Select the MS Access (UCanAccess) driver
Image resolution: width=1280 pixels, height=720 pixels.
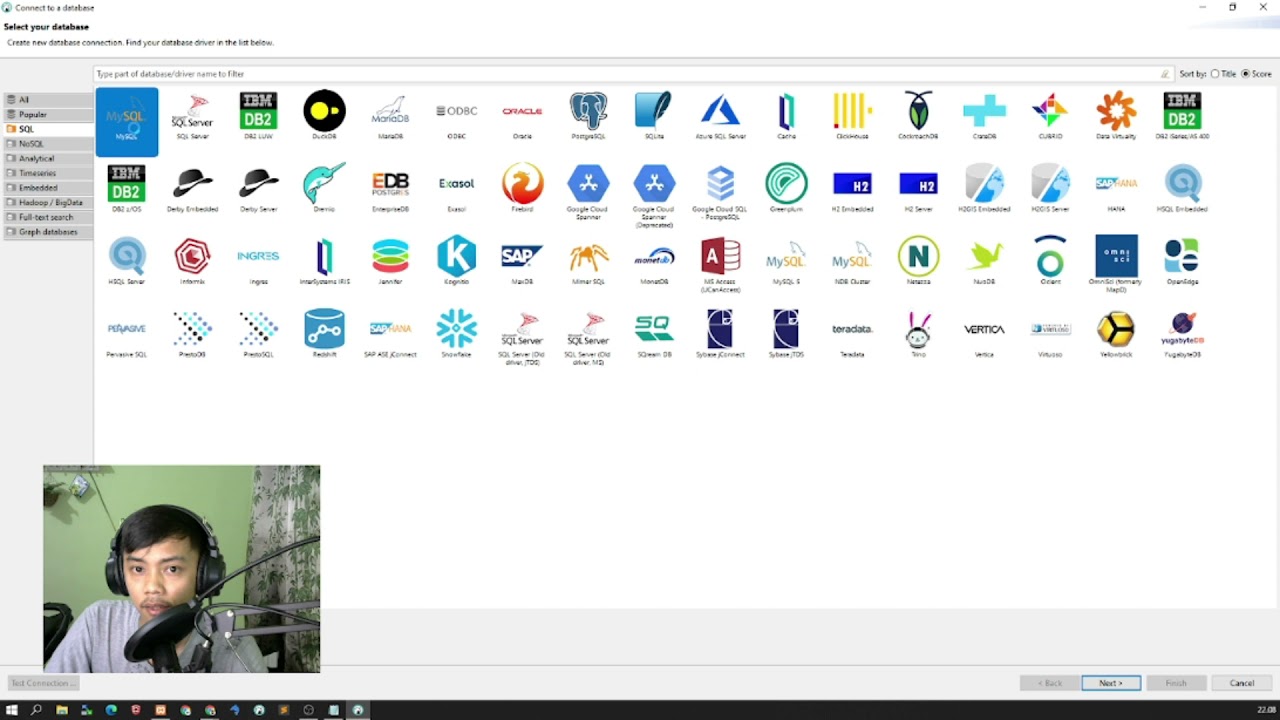(720, 264)
